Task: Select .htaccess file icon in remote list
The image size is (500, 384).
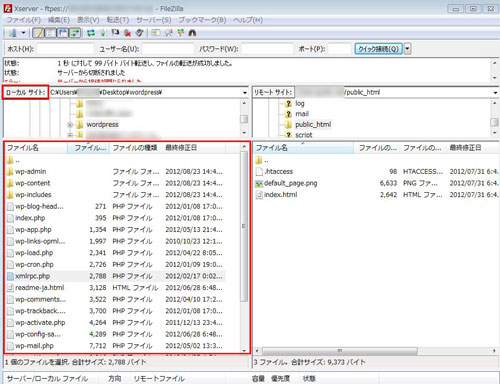Action: click(259, 172)
